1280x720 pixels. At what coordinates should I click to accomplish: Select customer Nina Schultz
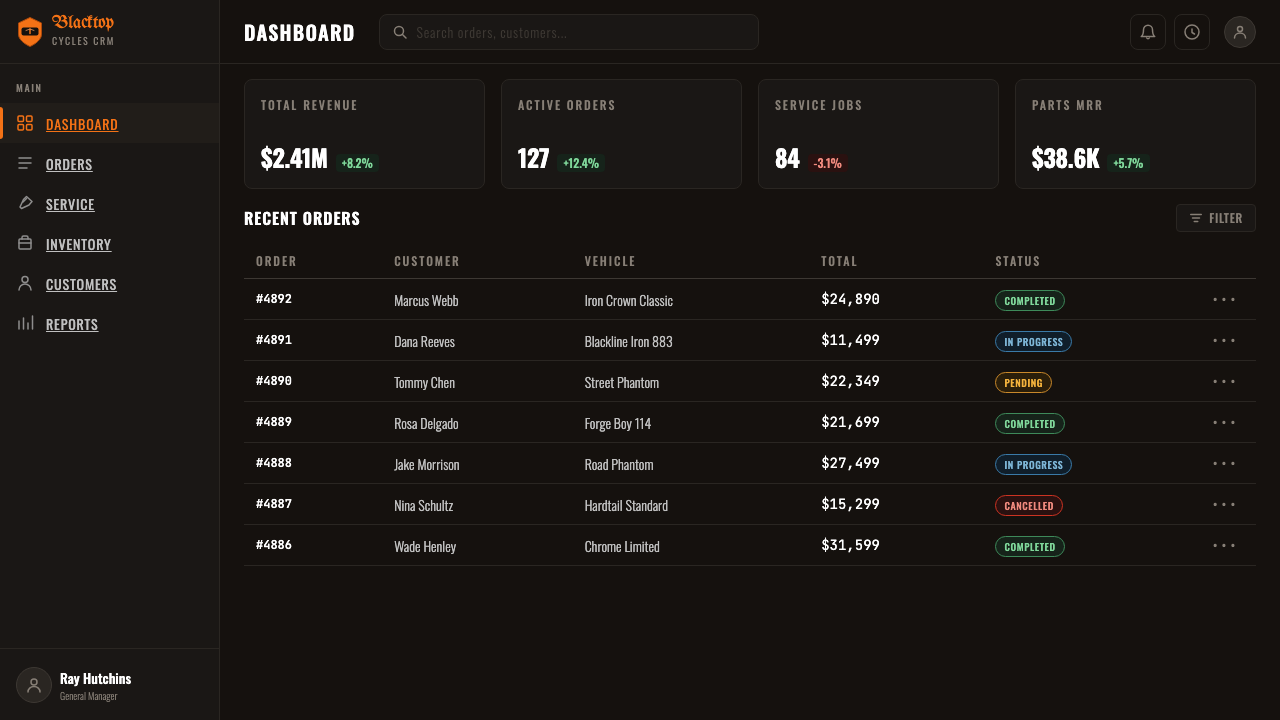[x=424, y=505]
